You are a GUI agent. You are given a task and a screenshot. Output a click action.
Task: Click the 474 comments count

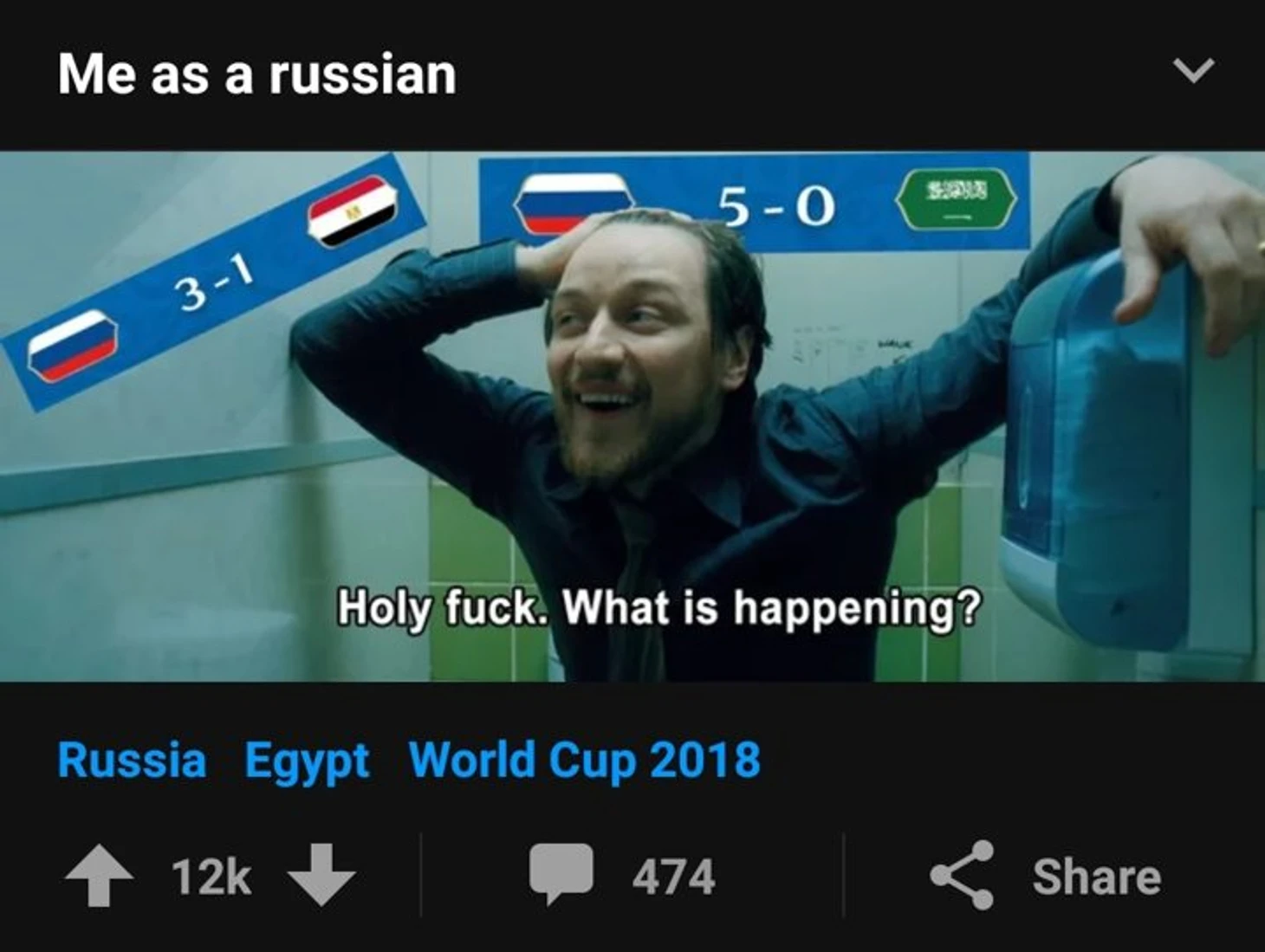point(673,876)
